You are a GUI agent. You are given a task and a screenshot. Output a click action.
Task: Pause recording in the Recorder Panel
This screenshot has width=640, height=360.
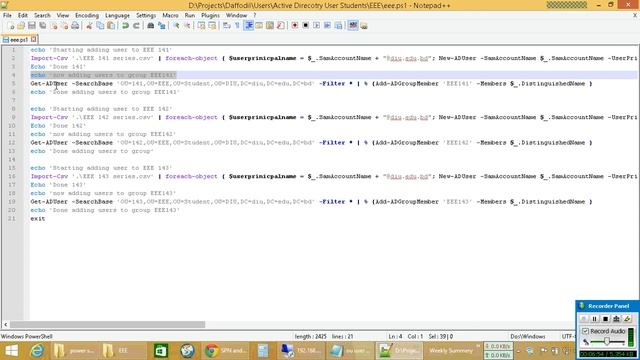click(x=594, y=319)
